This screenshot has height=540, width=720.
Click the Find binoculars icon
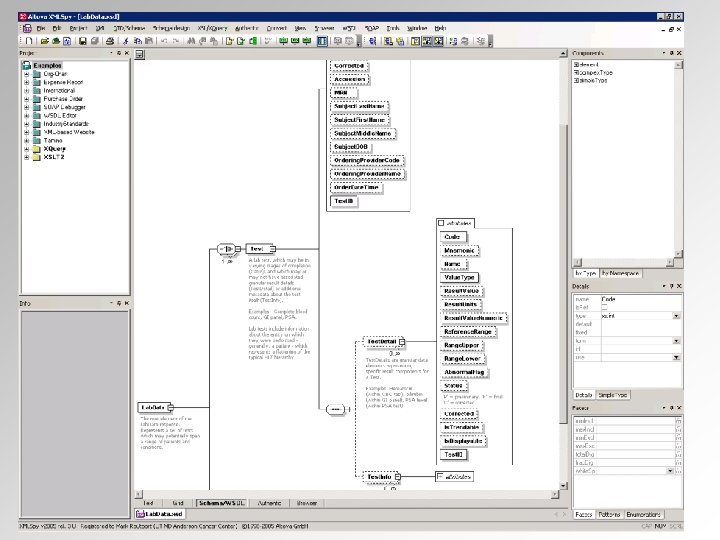click(x=191, y=41)
